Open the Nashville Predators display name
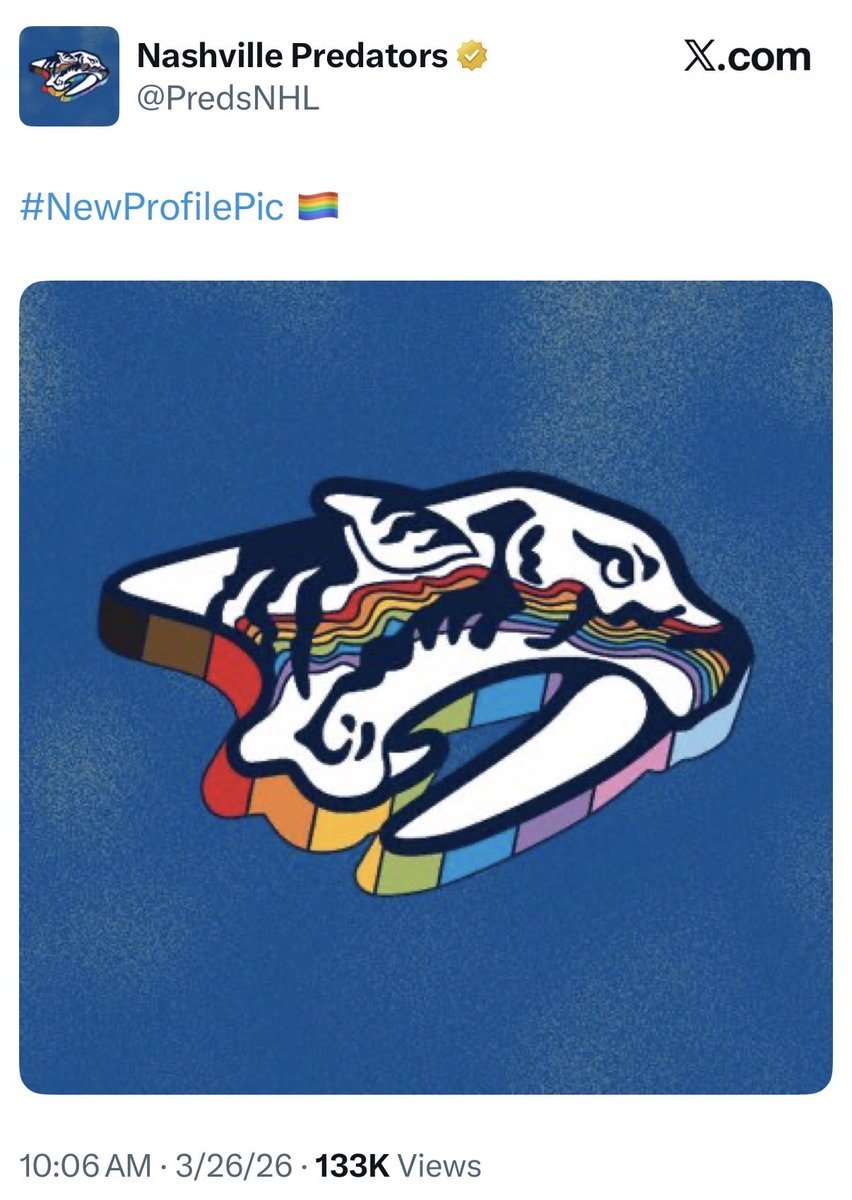852x1200 pixels. (x=290, y=56)
